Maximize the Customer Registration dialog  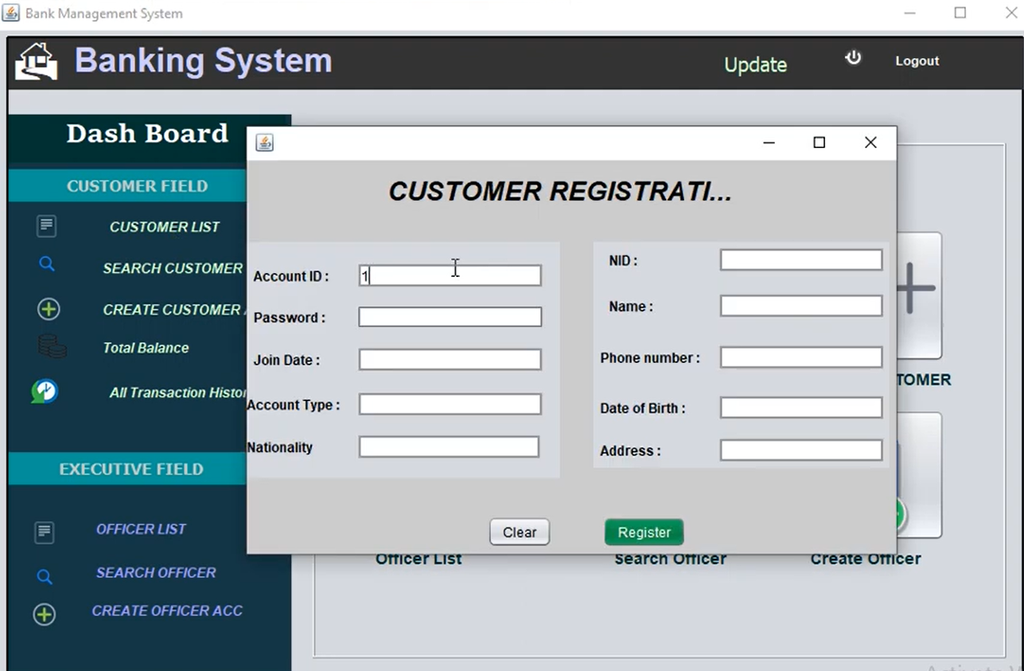819,142
